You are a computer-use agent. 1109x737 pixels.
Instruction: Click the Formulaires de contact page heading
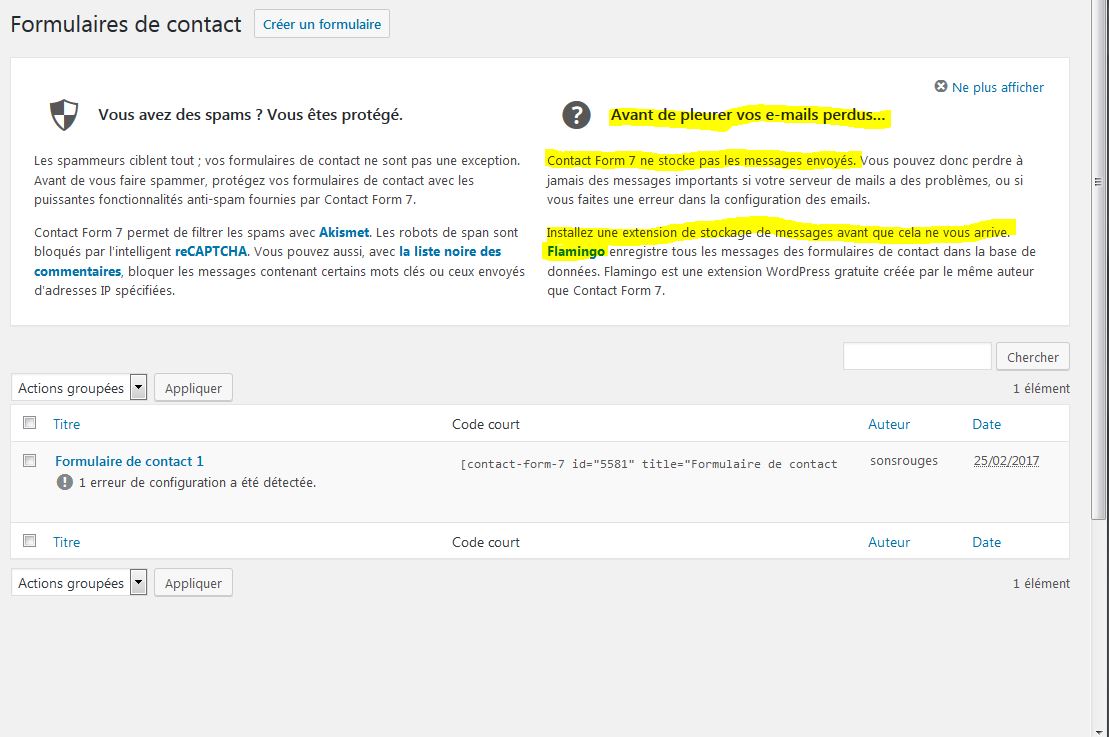point(126,24)
